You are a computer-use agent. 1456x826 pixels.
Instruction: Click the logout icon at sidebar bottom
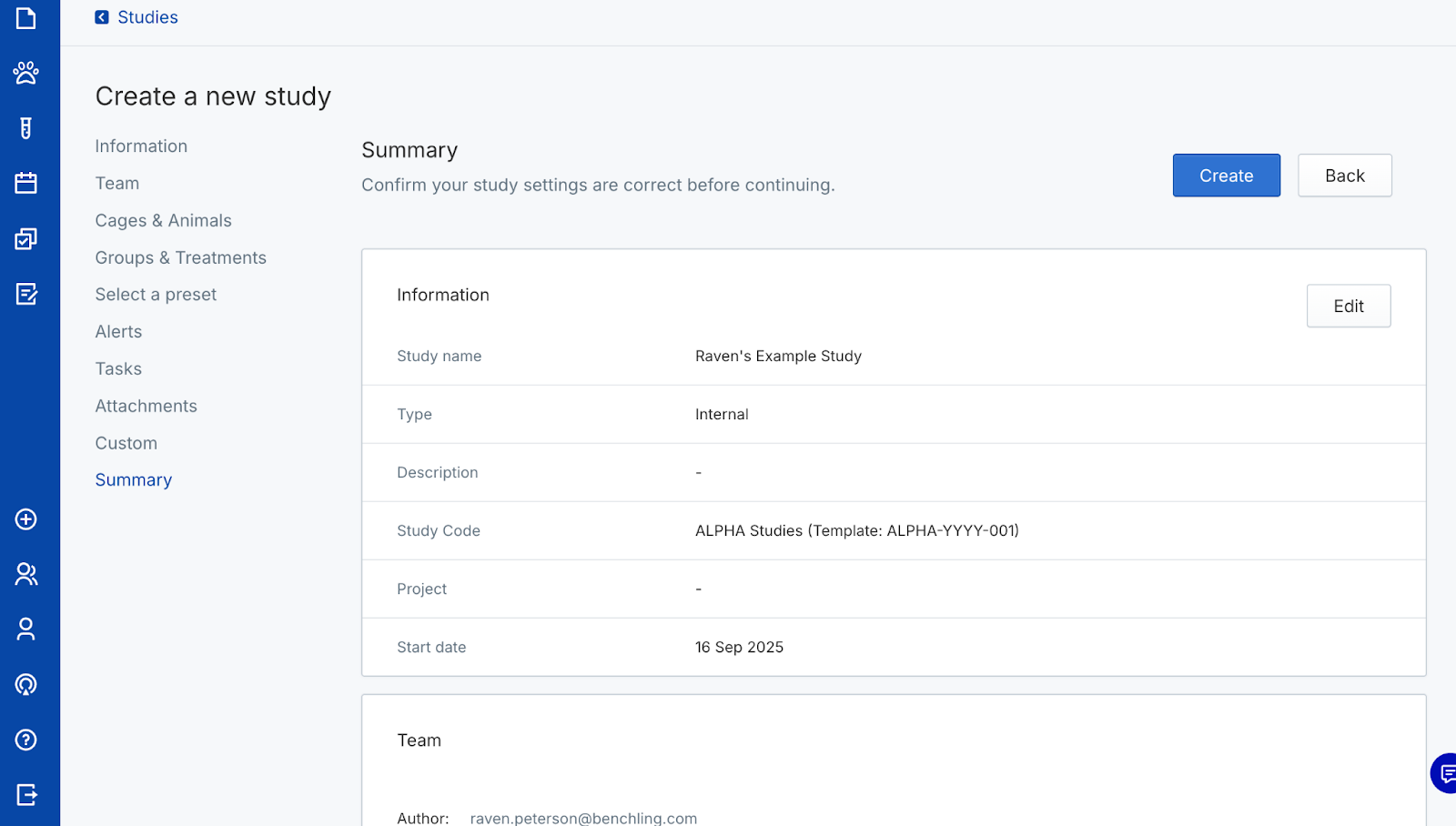[x=25, y=795]
